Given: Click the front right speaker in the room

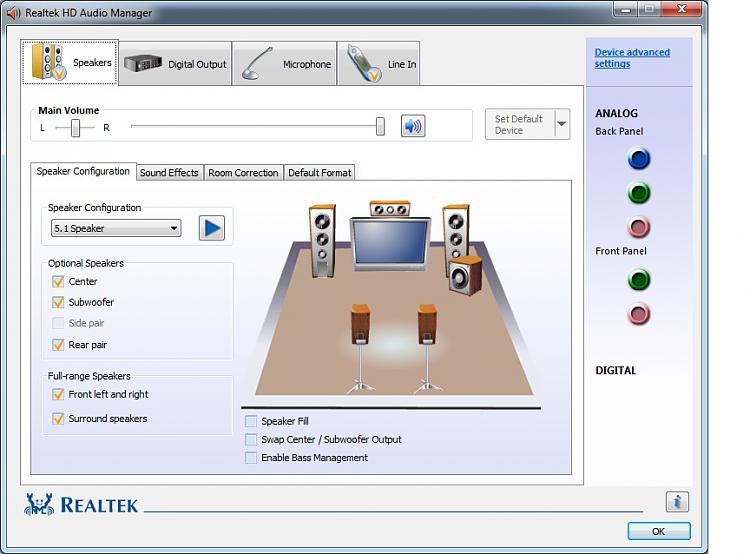Looking at the screenshot, I should click(x=455, y=230).
